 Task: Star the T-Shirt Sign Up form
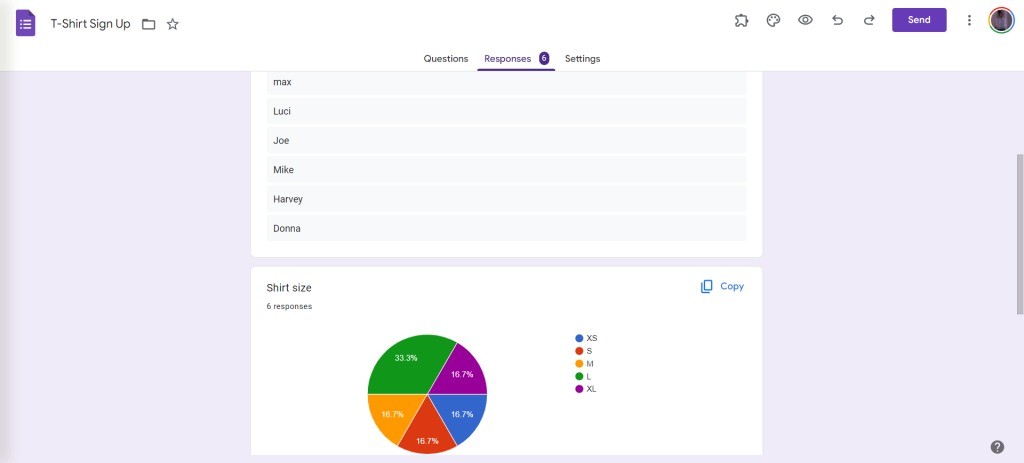[172, 24]
